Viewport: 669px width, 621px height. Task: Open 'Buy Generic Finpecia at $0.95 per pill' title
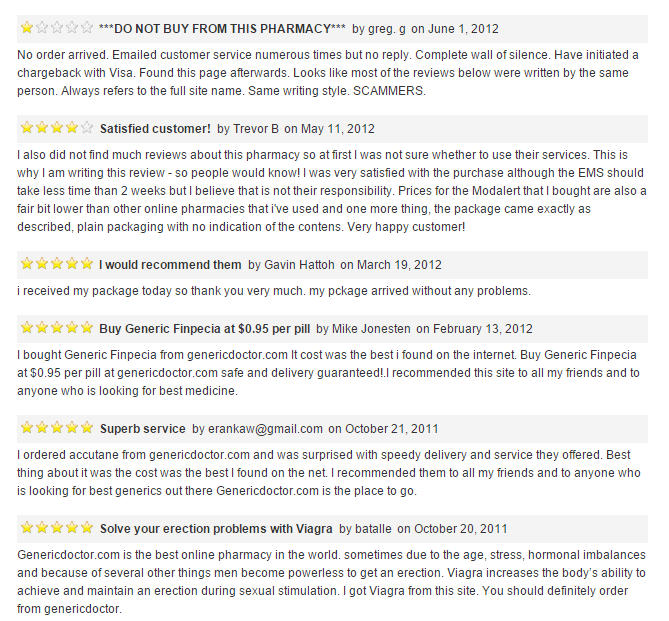point(205,329)
